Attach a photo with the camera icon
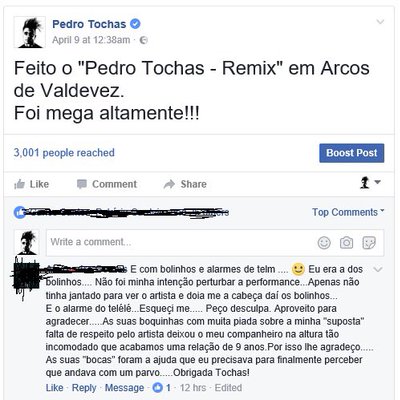400x400 pixels. [346, 243]
